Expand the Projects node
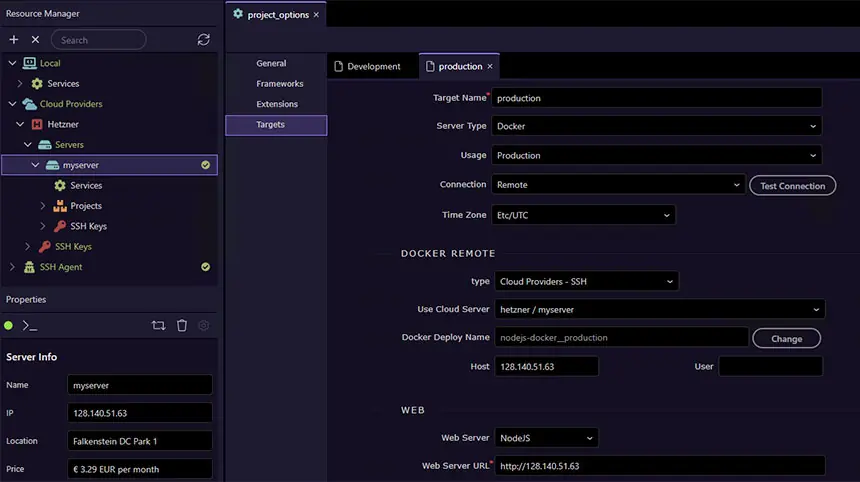This screenshot has height=482, width=860. pyautogui.click(x=43, y=206)
